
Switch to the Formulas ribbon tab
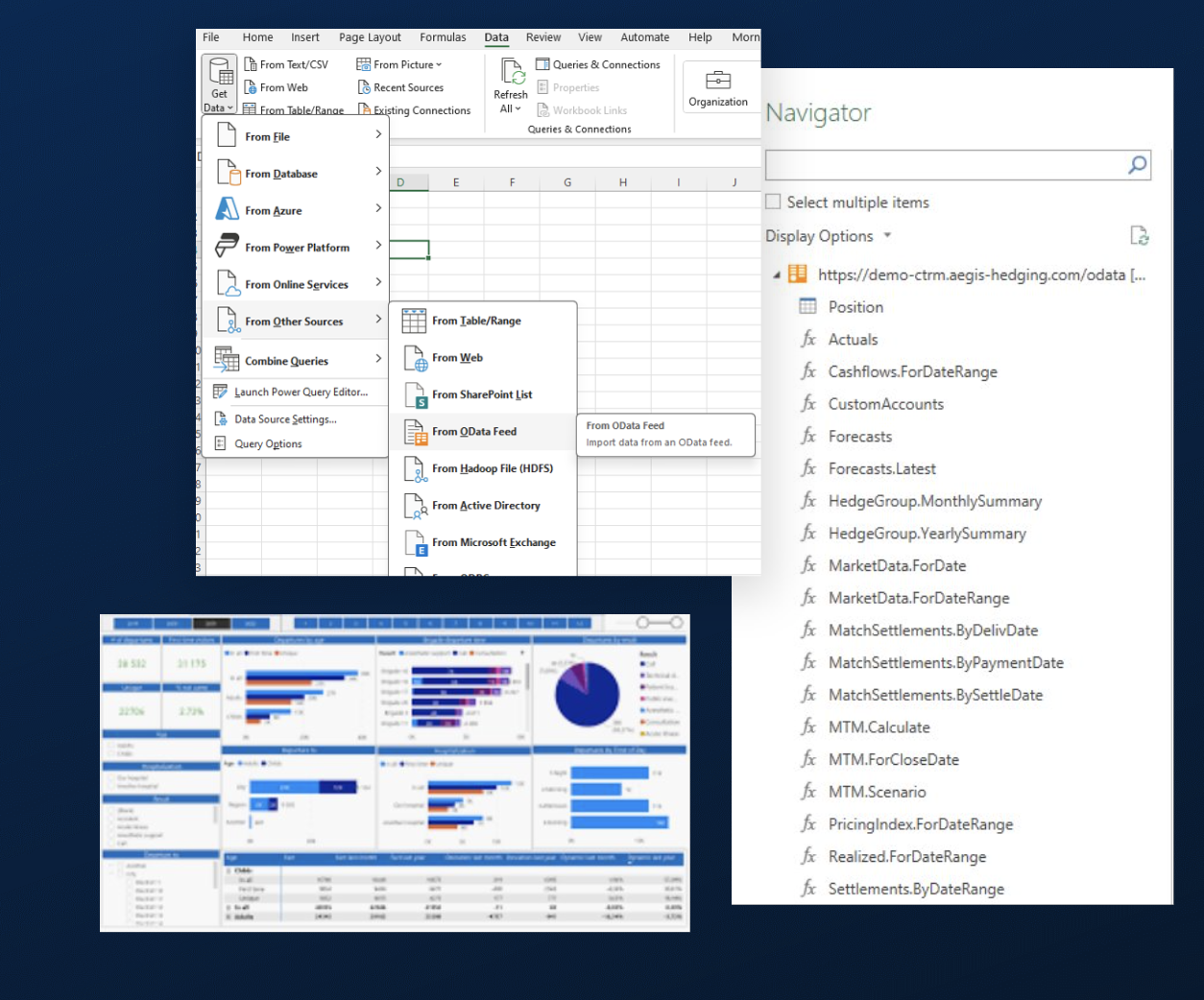tap(443, 37)
